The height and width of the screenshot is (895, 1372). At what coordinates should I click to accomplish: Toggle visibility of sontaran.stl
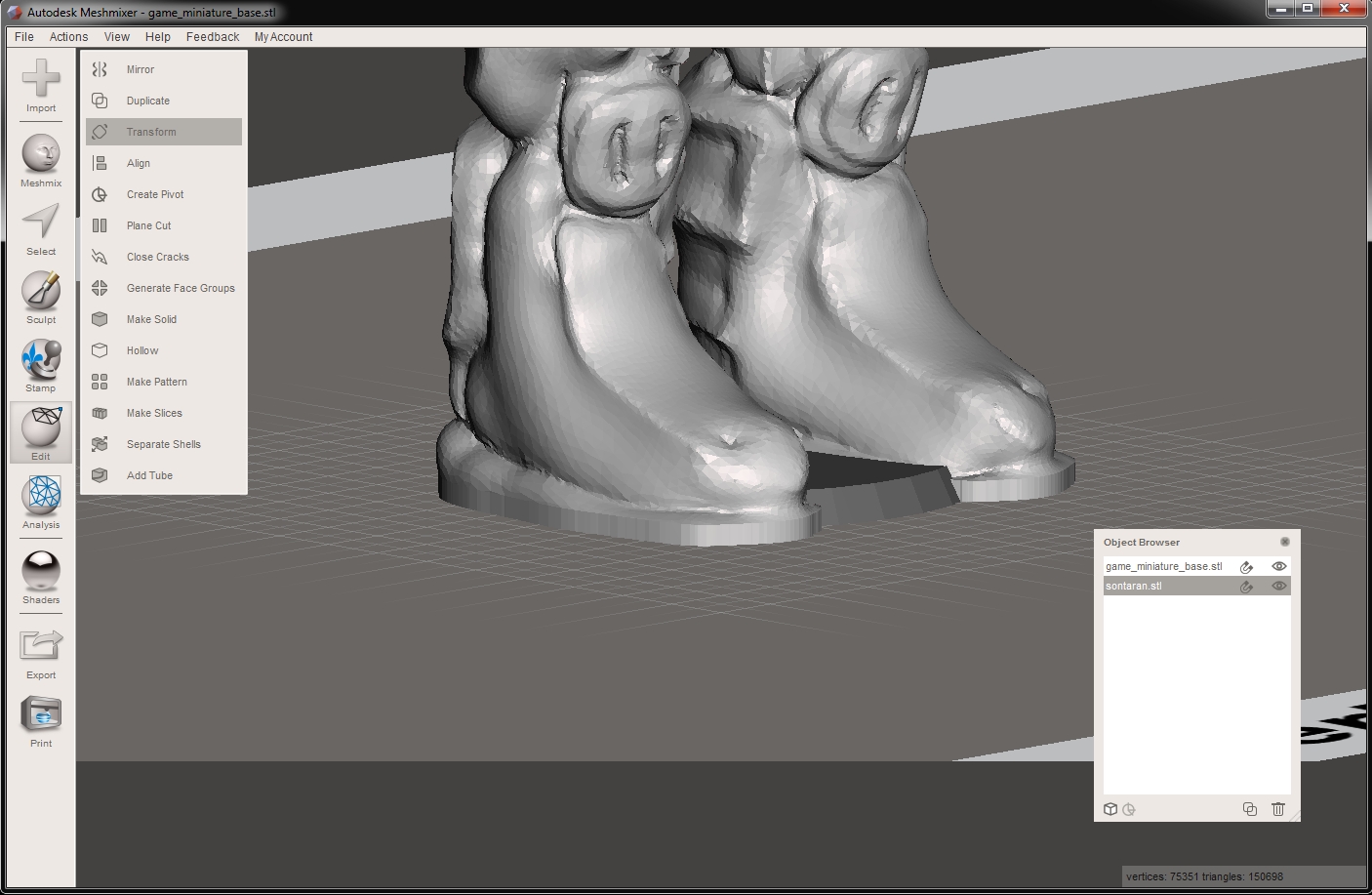[1278, 586]
